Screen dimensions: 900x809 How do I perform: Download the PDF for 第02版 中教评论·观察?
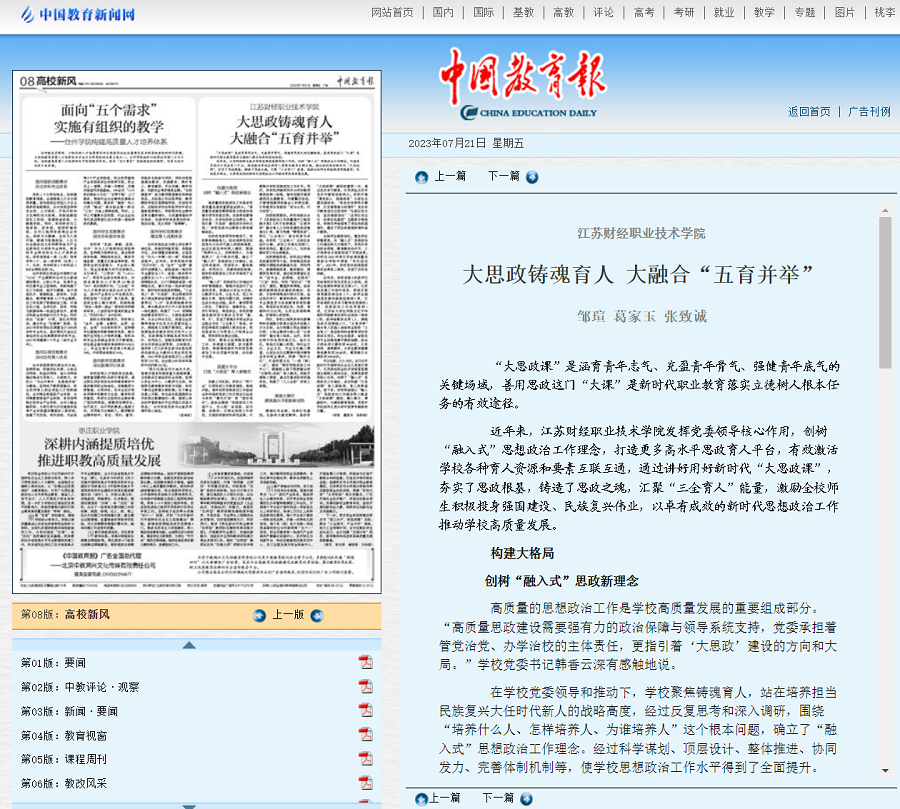coord(366,687)
